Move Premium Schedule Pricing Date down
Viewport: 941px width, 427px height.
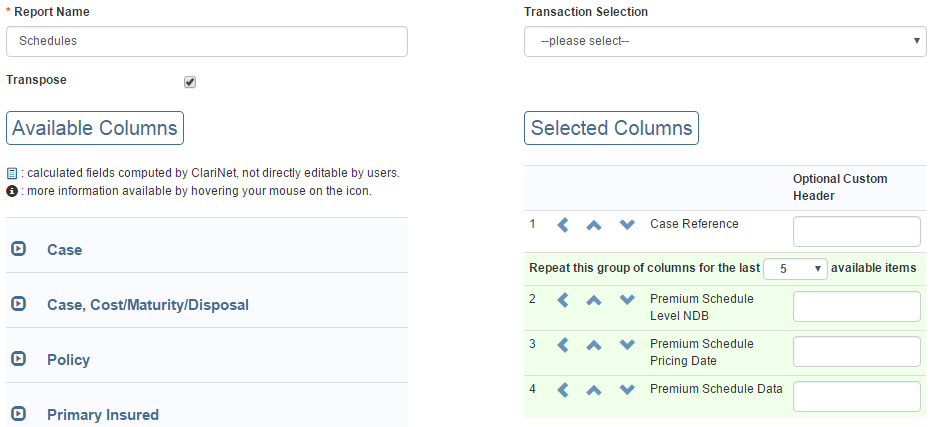[x=627, y=345]
